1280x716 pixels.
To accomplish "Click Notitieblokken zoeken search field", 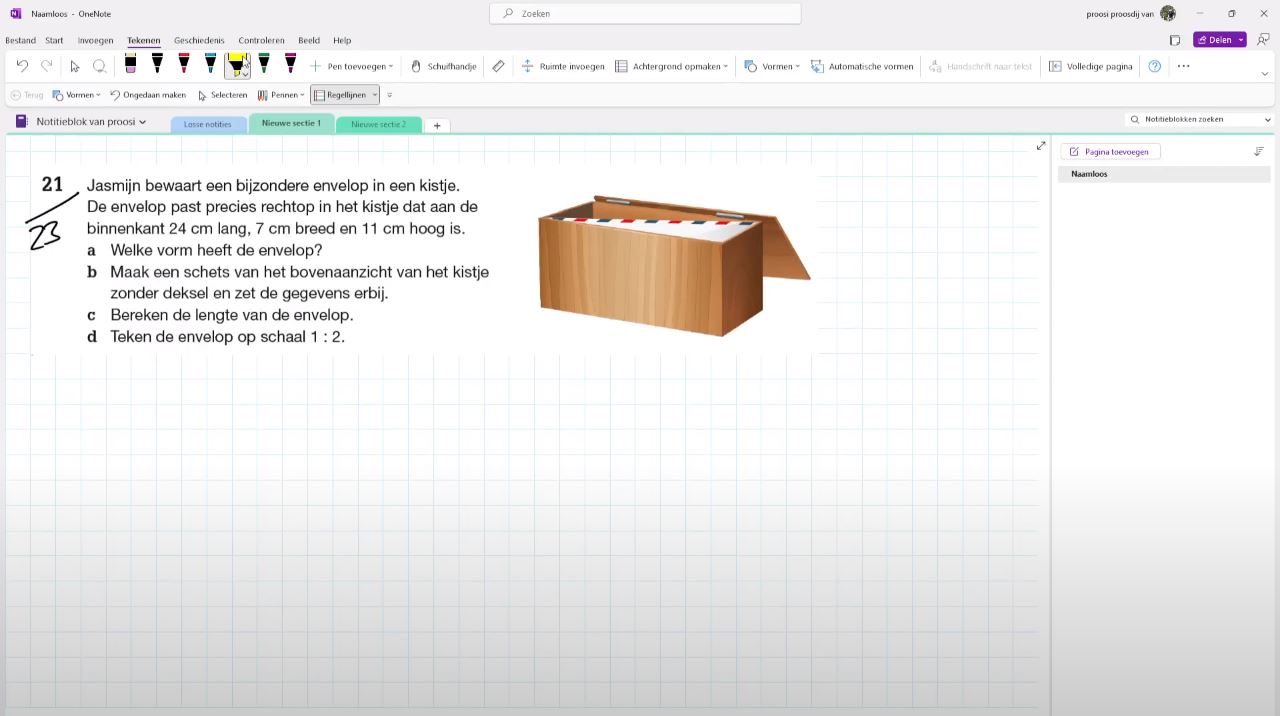I will click(1194, 119).
